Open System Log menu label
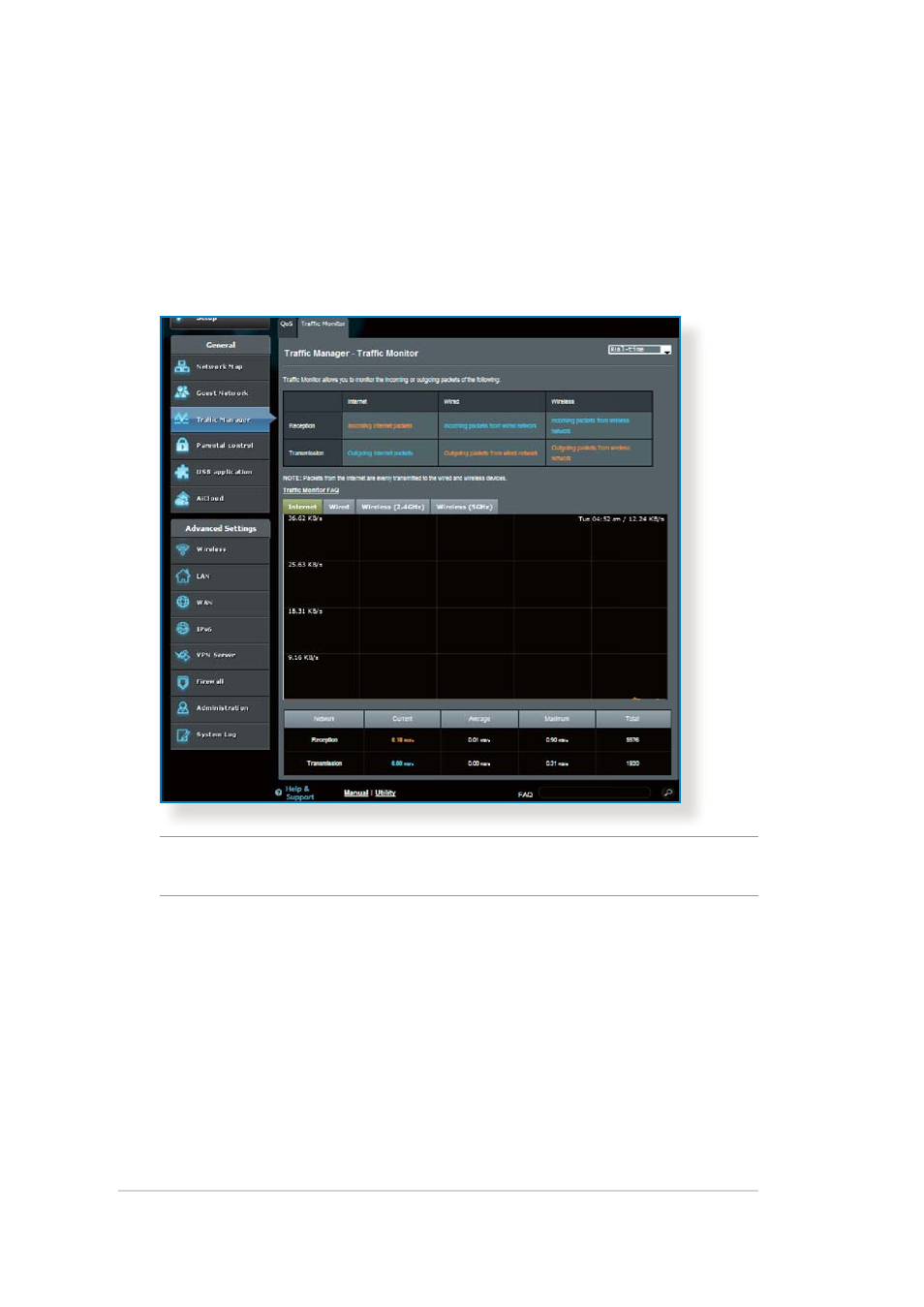This screenshot has width=924, height=1307. coord(216,734)
